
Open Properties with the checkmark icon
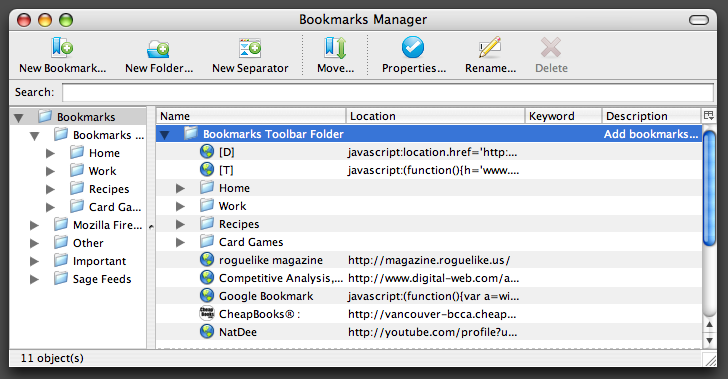[413, 47]
